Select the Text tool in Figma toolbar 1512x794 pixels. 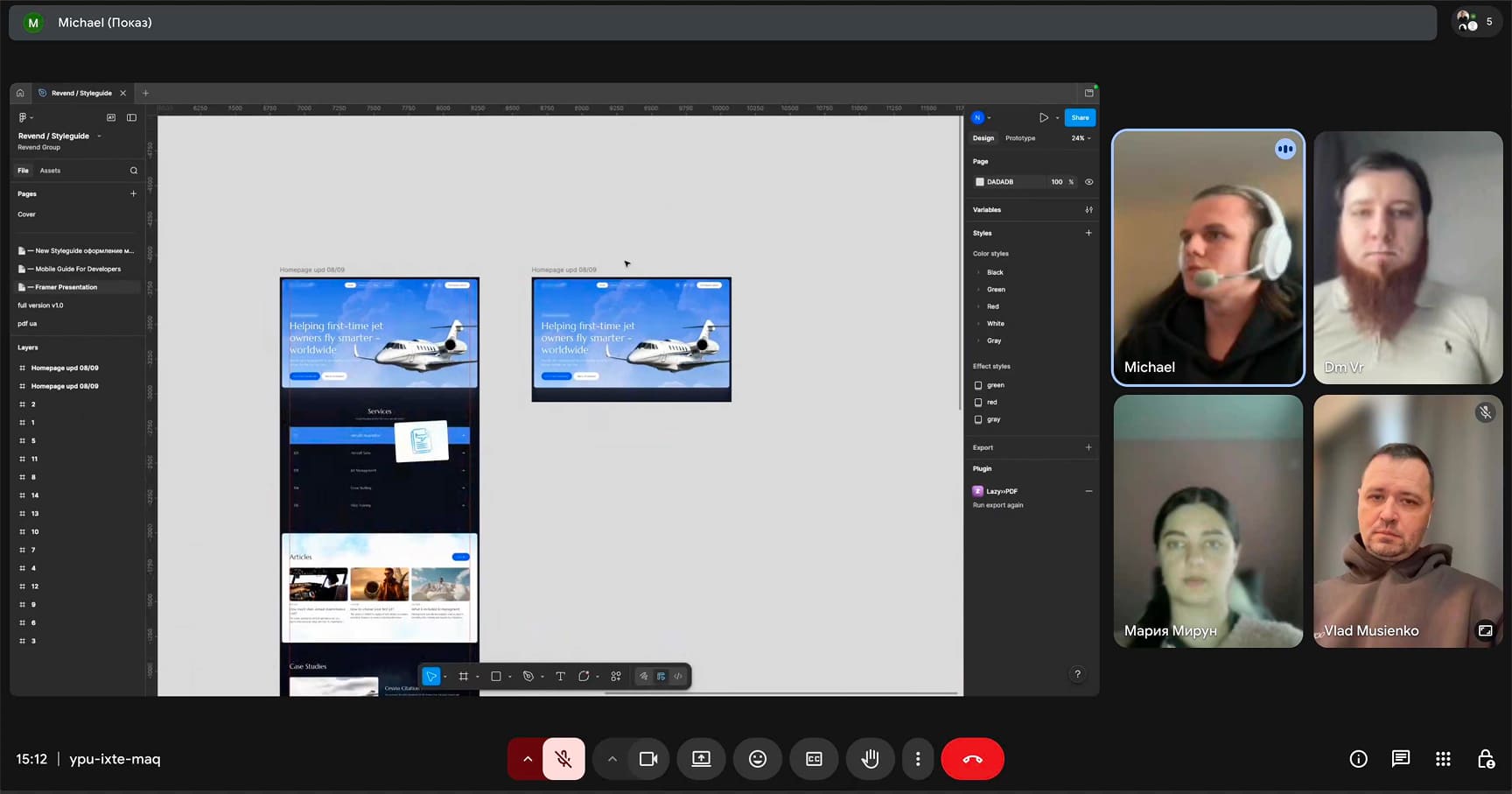point(560,676)
